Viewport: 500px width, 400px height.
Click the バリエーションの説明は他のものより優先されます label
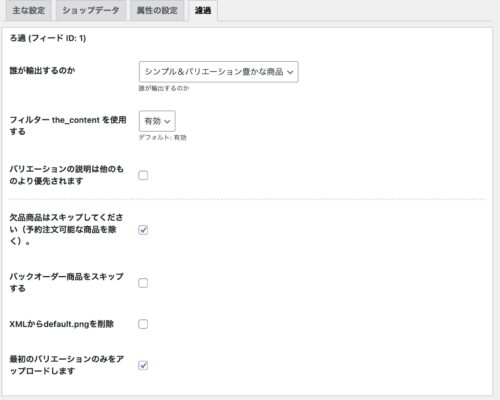point(66,175)
